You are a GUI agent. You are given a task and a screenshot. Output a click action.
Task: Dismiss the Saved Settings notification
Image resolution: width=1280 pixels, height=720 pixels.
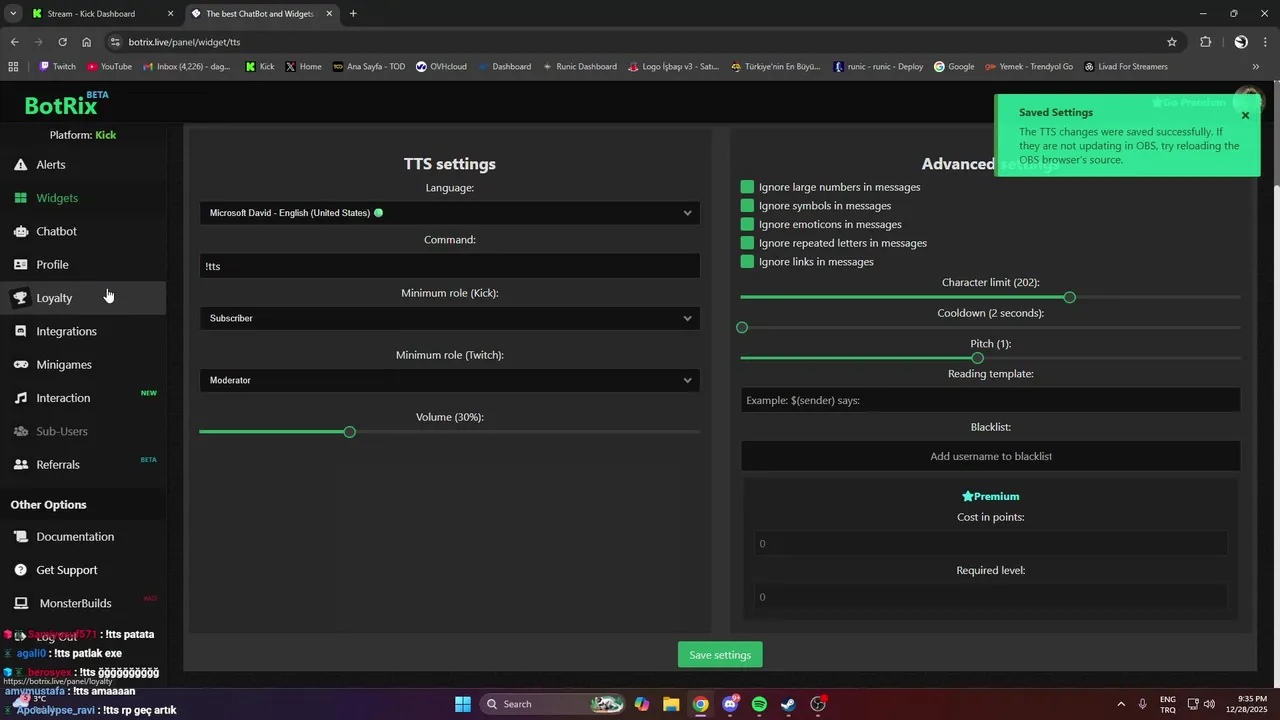[x=1245, y=115]
